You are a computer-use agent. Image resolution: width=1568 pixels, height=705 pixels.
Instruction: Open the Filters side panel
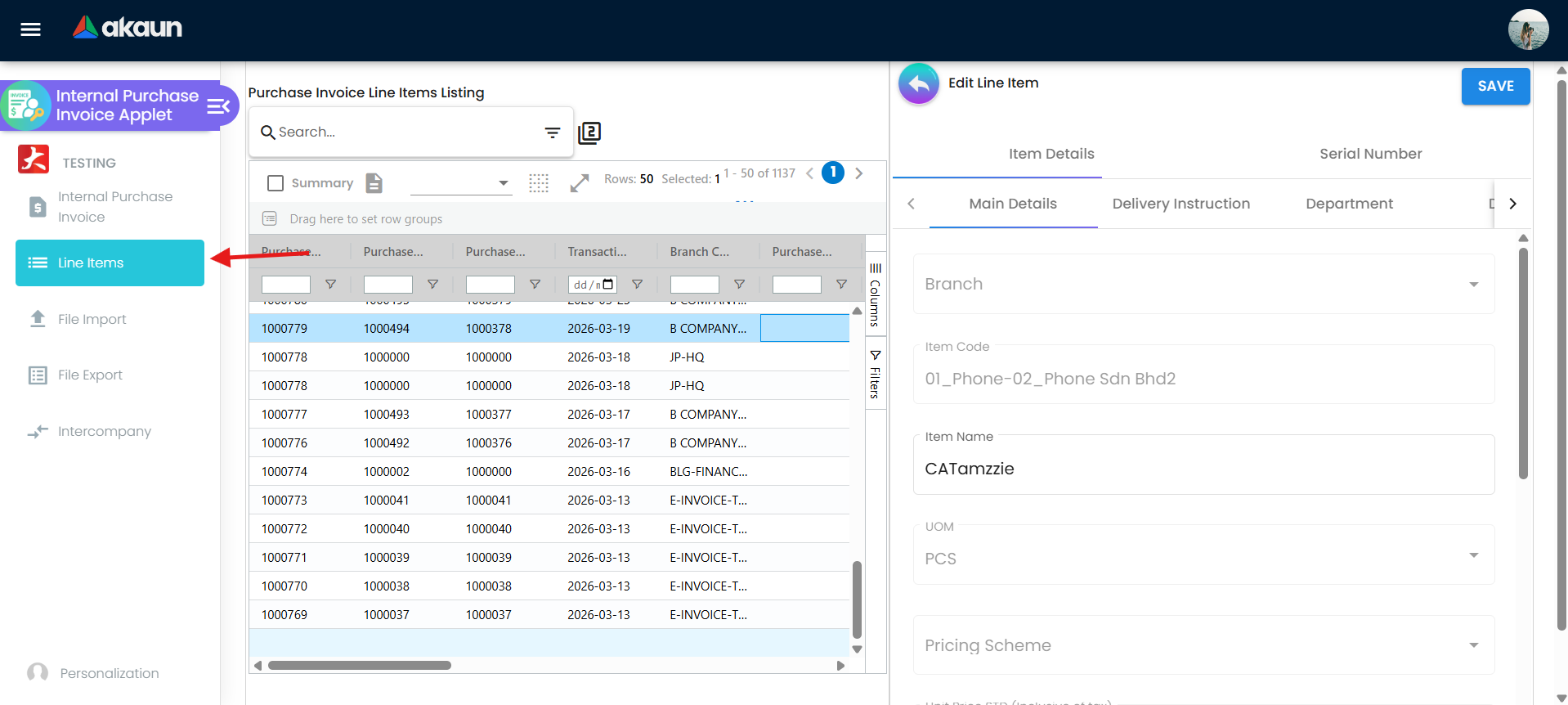(875, 375)
